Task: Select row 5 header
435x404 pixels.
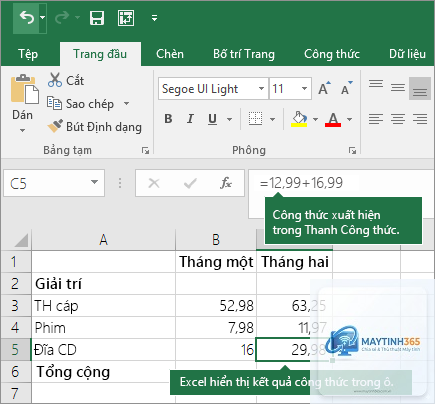Action: 15,350
